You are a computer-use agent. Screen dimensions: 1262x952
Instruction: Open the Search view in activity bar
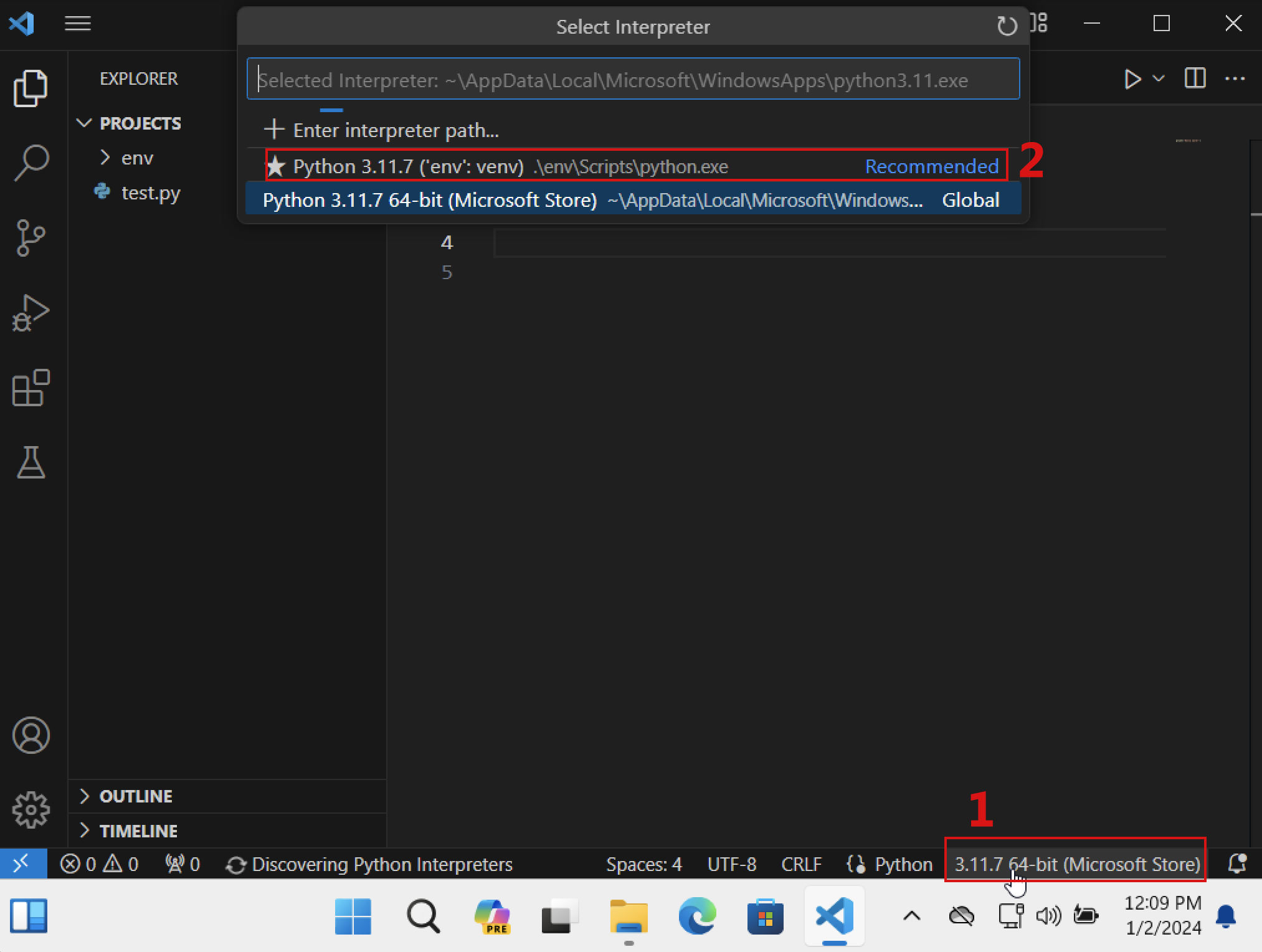pos(31,163)
